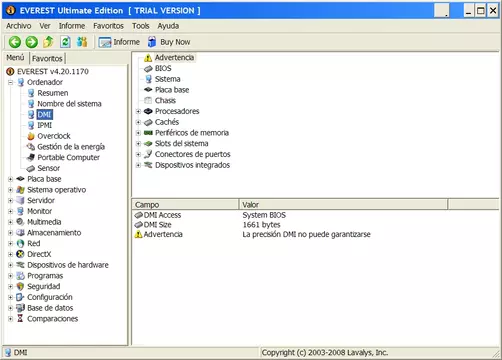Collapse the Ordenador tree node

pos(11,82)
